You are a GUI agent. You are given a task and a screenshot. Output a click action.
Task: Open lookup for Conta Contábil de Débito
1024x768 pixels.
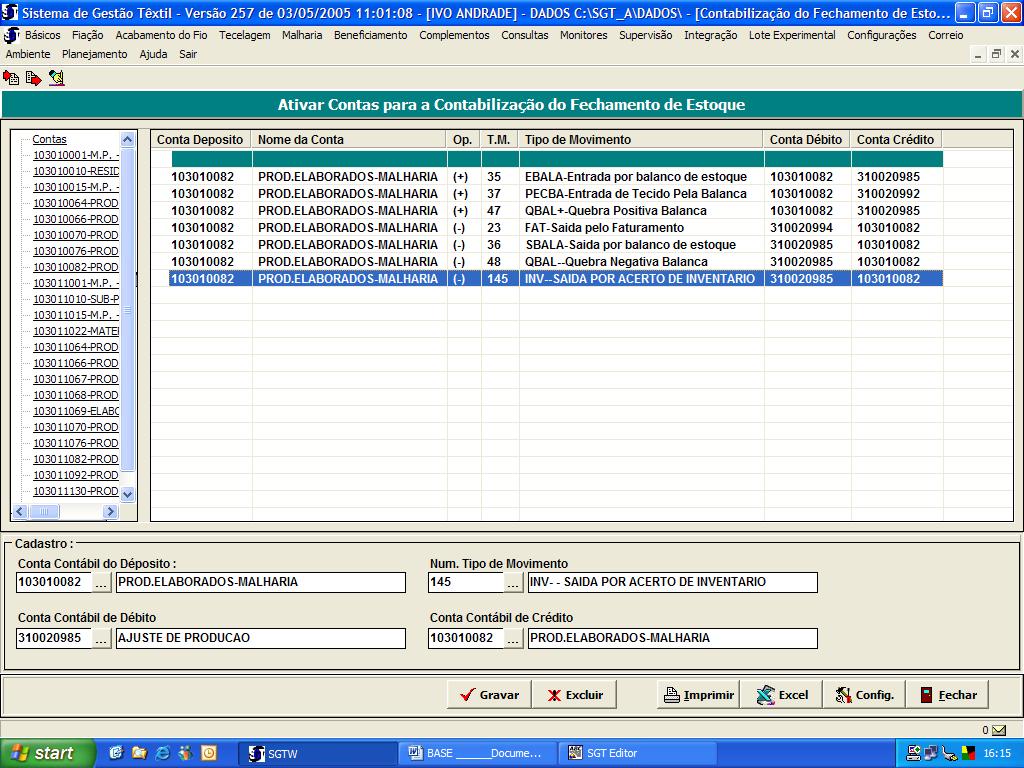102,638
